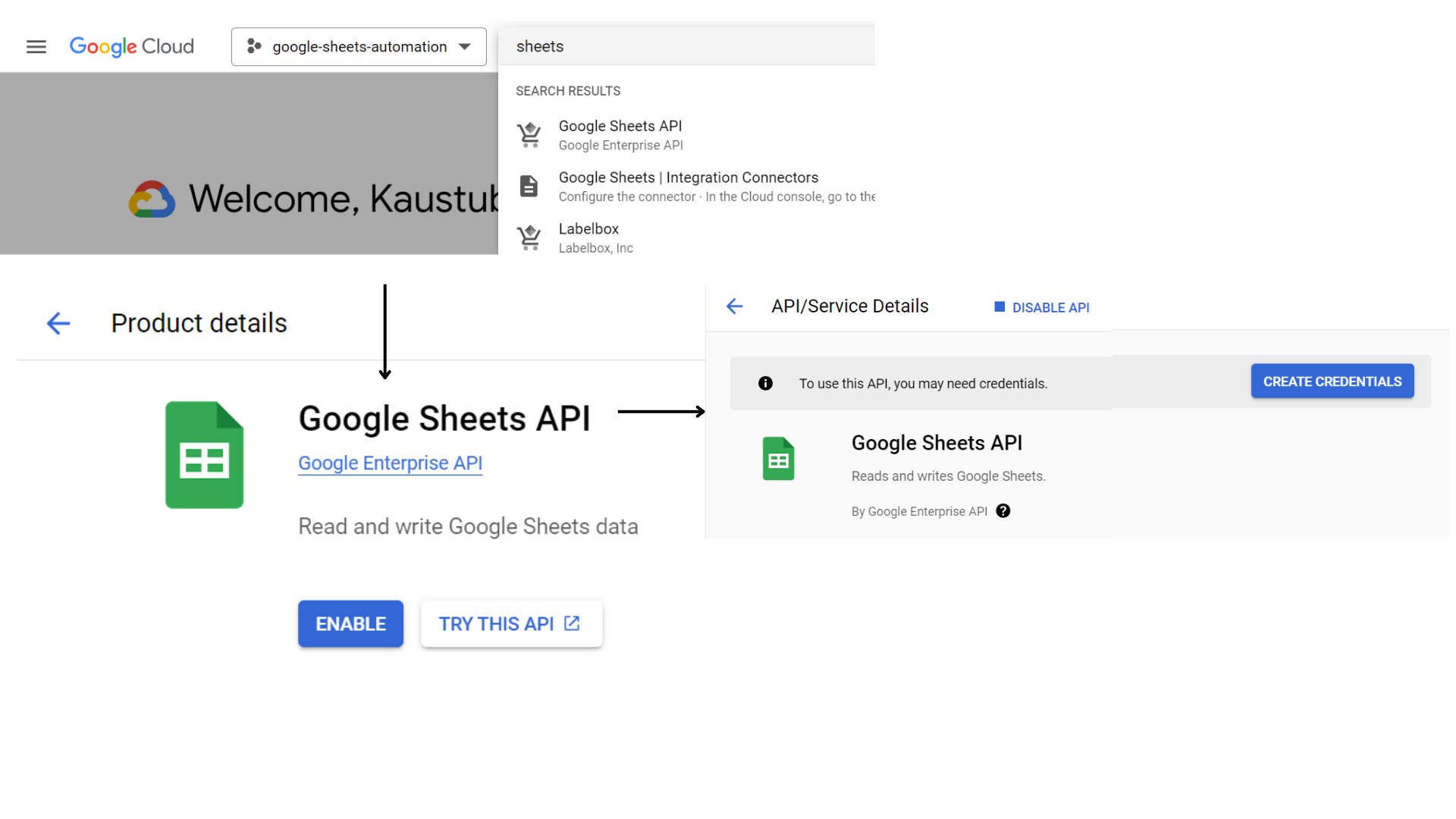Click the API/Service Details heading

850,306
